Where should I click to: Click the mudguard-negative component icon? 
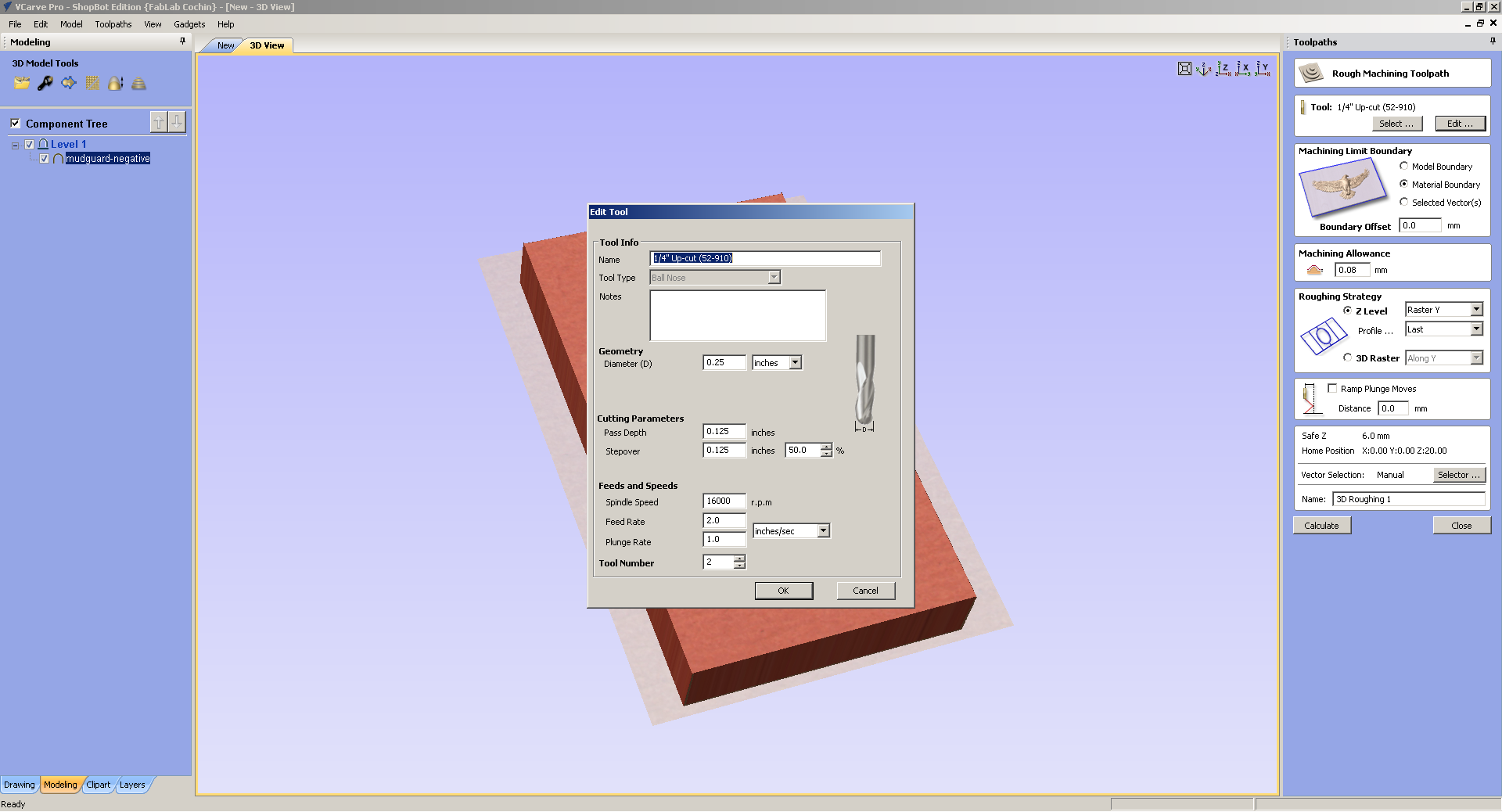pyautogui.click(x=58, y=159)
